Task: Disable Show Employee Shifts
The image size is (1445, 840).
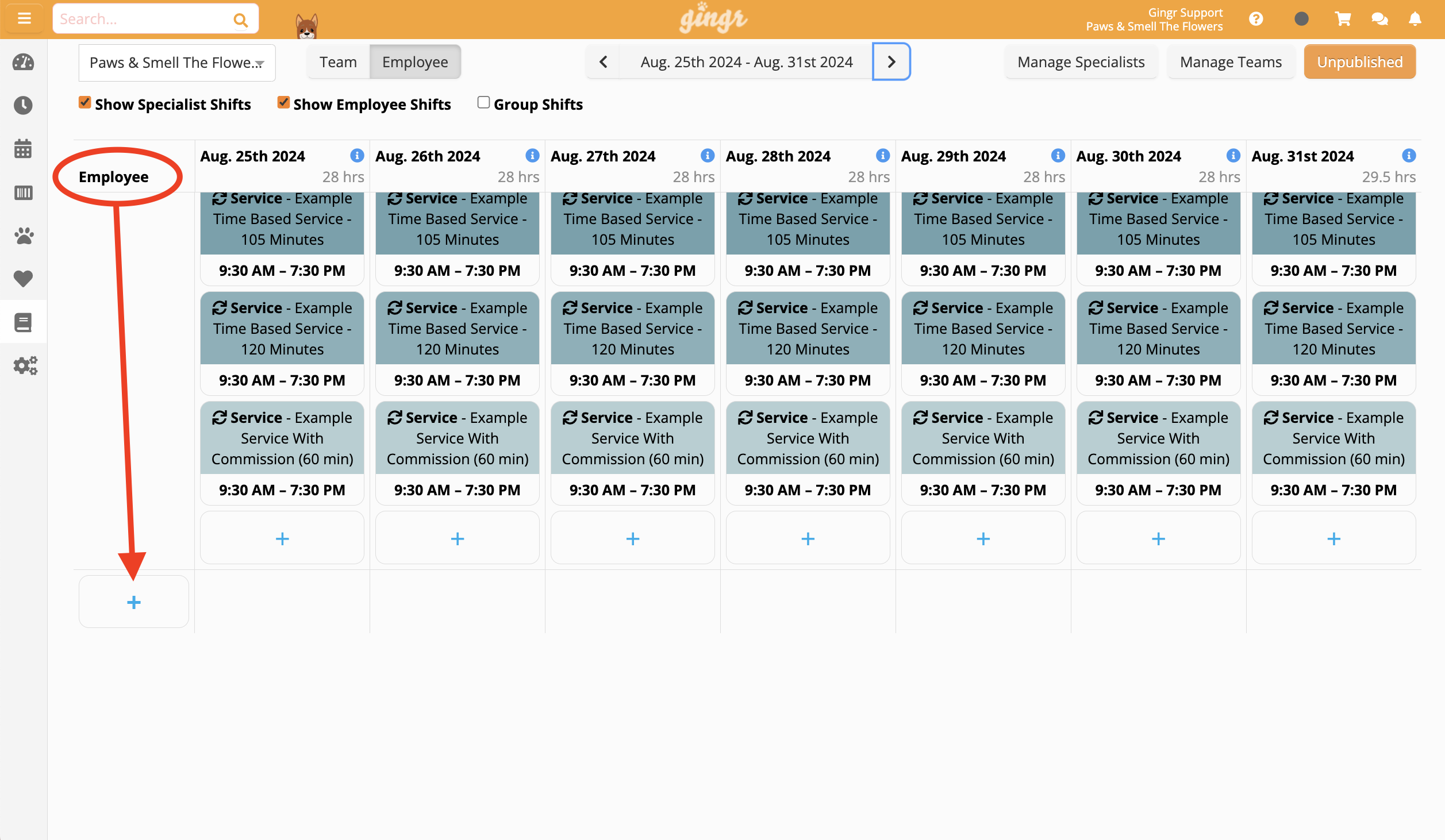Action: point(283,102)
